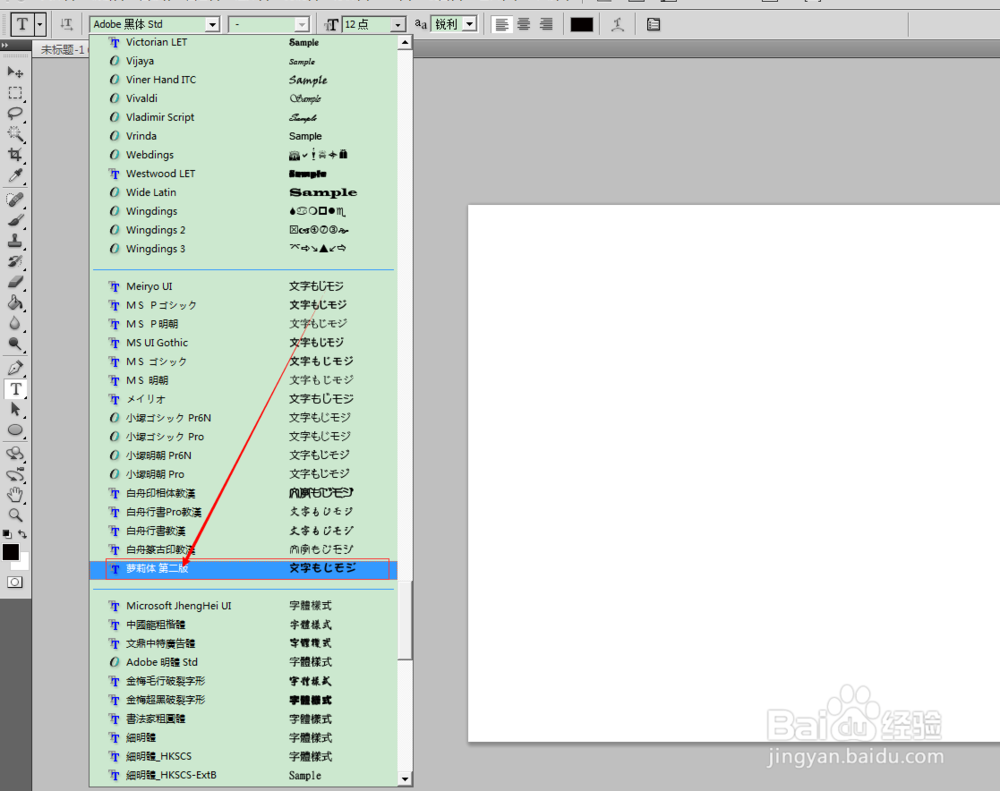Open the Character and Paragraph panel icon
The image size is (1000, 791).
653,24
